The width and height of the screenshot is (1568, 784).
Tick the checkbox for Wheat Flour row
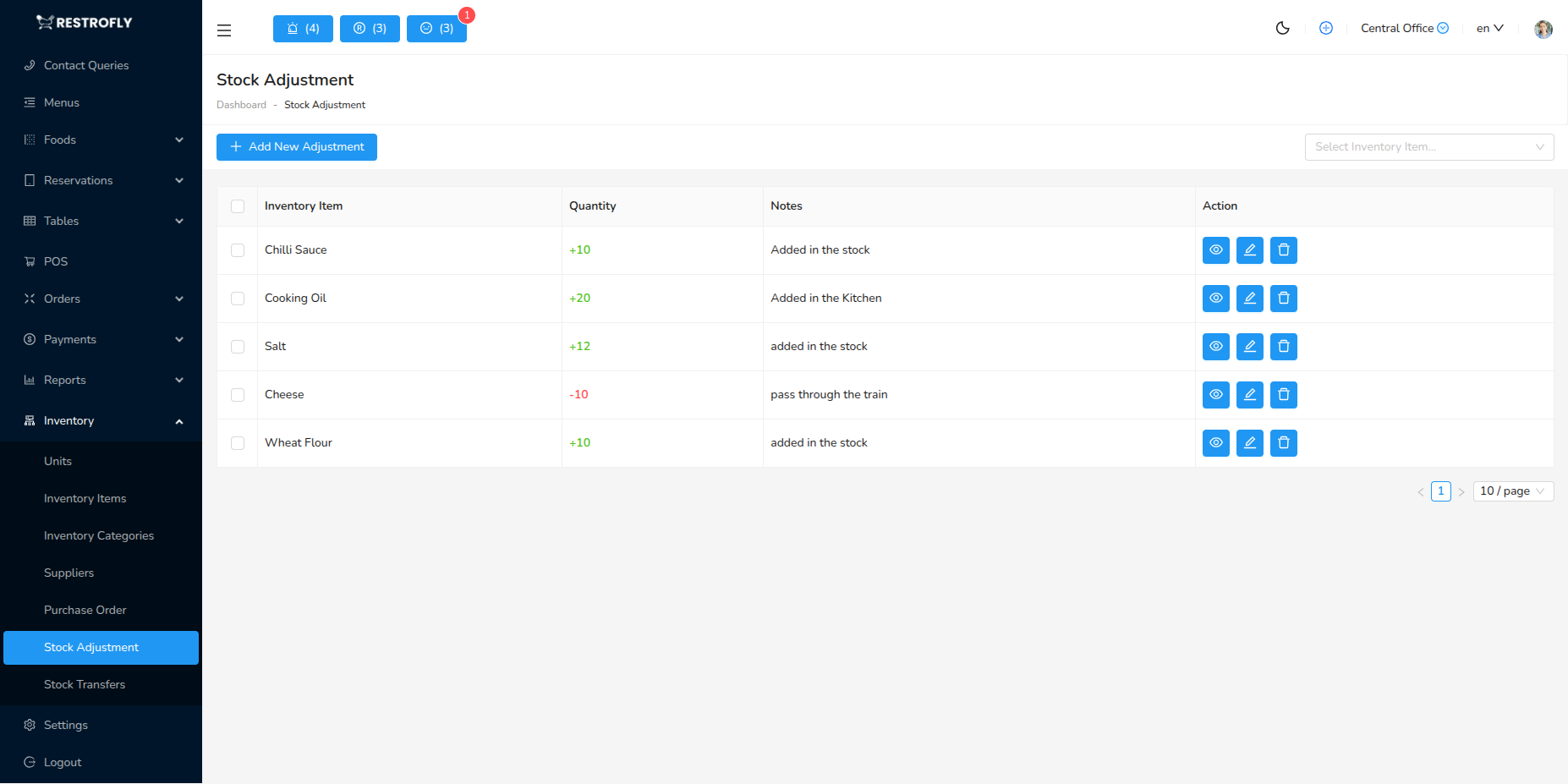238,442
